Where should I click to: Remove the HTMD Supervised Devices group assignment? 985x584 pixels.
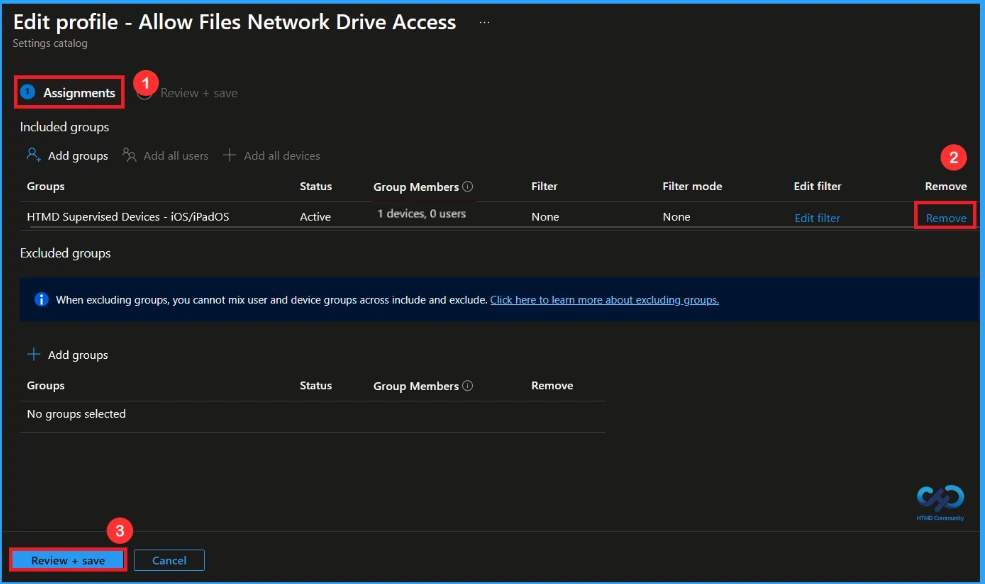click(943, 216)
